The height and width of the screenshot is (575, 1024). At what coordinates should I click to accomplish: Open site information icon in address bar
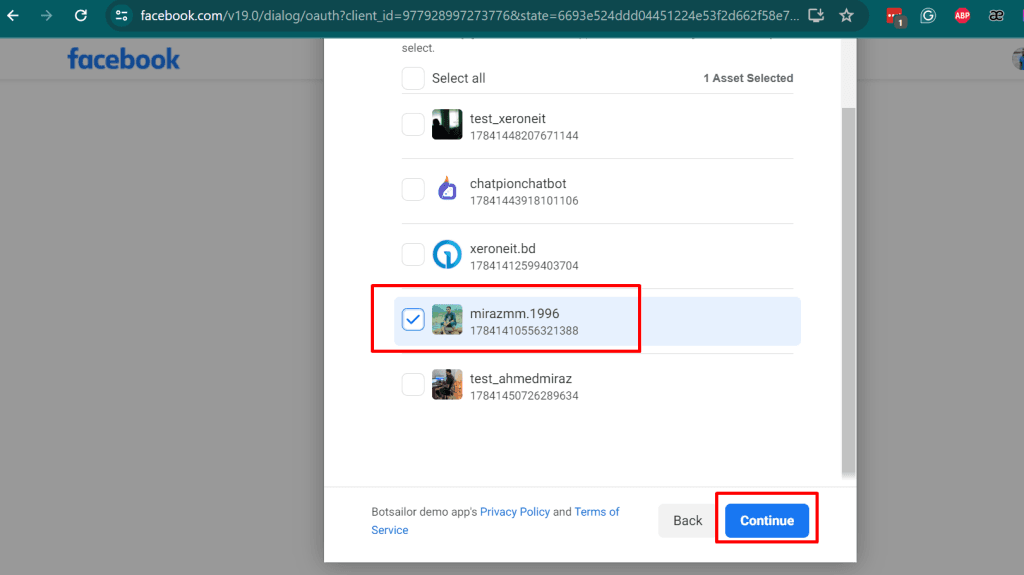pyautogui.click(x=121, y=16)
